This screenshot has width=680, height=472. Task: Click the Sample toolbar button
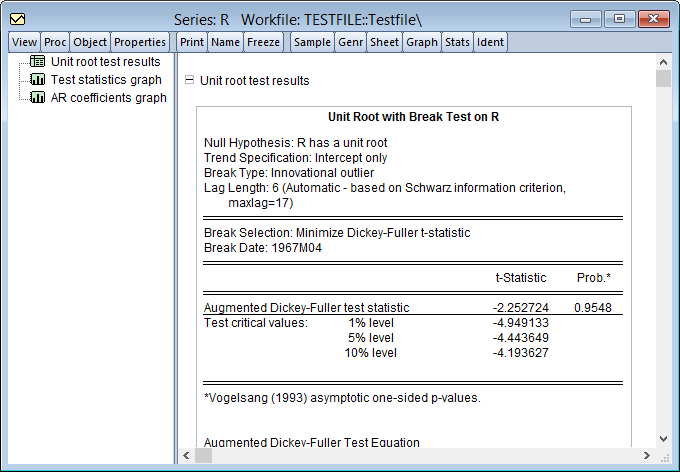coord(312,42)
